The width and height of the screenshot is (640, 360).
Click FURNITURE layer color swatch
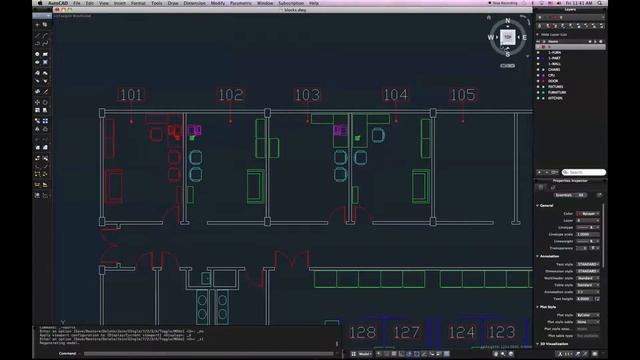[x=543, y=93]
